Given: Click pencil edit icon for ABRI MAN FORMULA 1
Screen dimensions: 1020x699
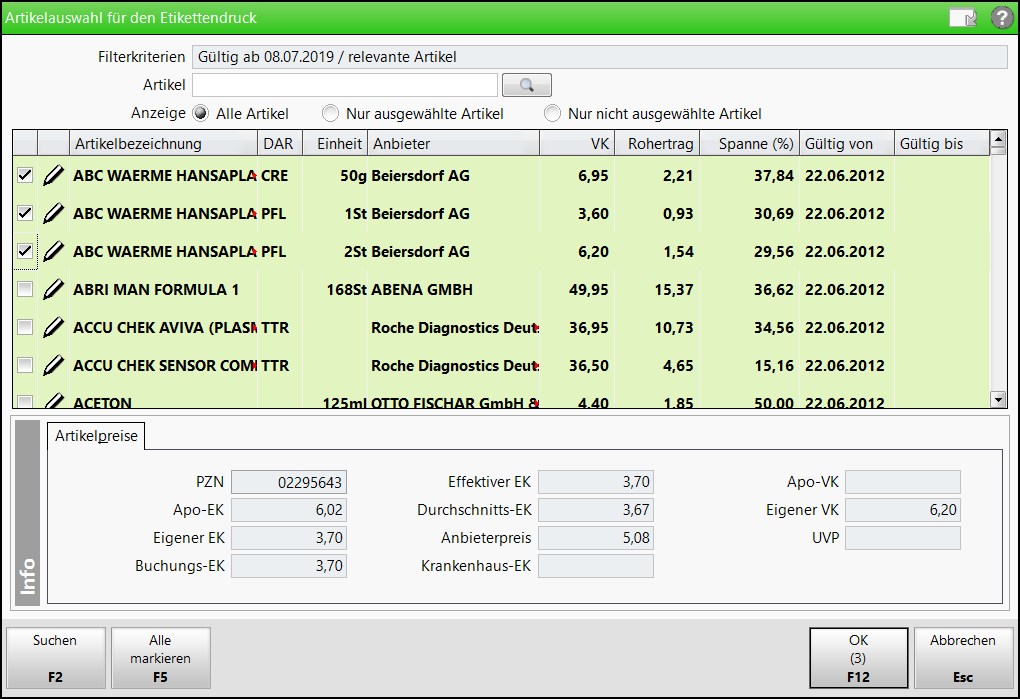Looking at the screenshot, I should 53,289.
